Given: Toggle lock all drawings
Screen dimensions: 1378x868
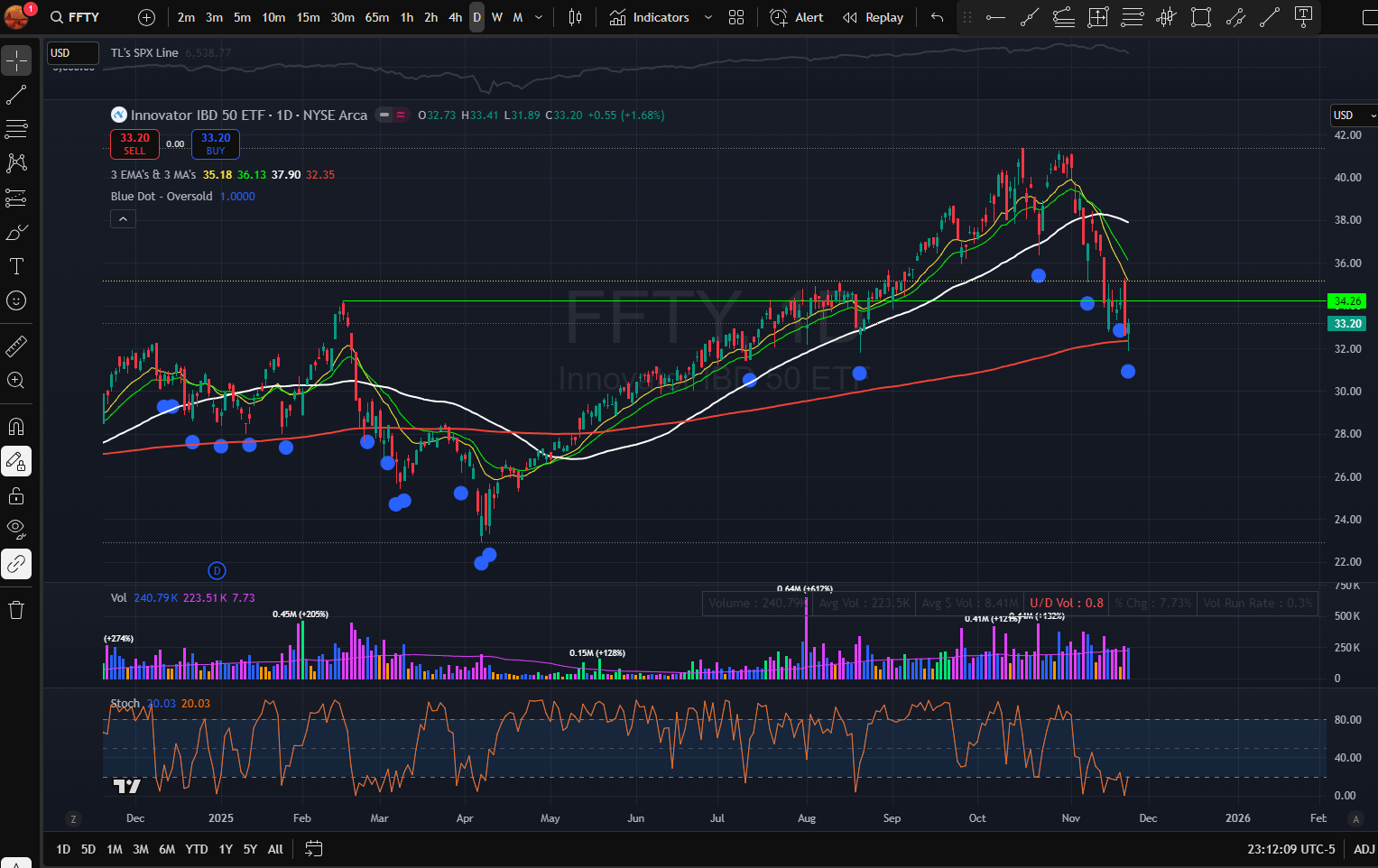Looking at the screenshot, I should pos(16,495).
